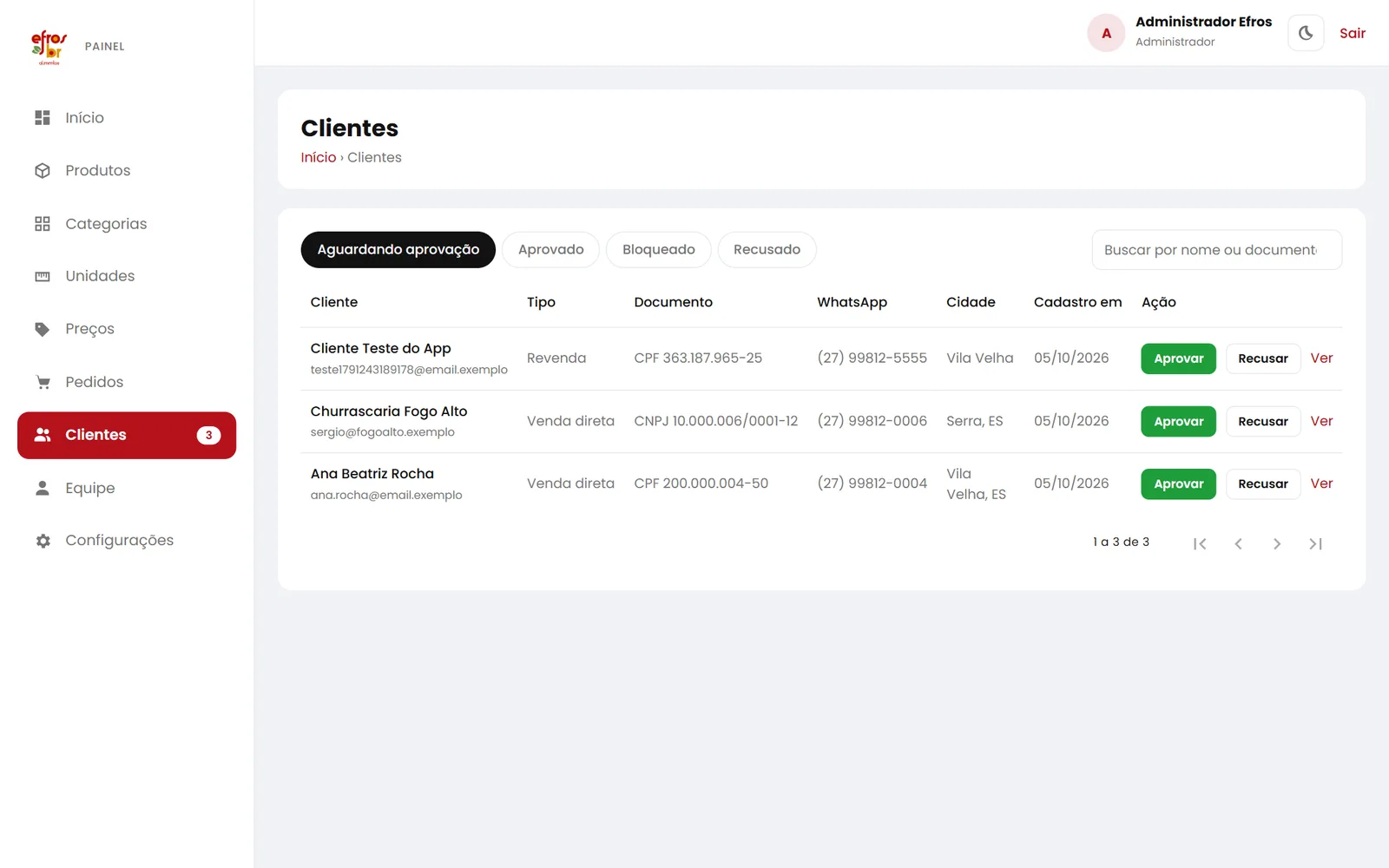Viewport: 1389px width, 868px height.
Task: View details of Ana Beatriz Rocha
Action: point(1321,483)
